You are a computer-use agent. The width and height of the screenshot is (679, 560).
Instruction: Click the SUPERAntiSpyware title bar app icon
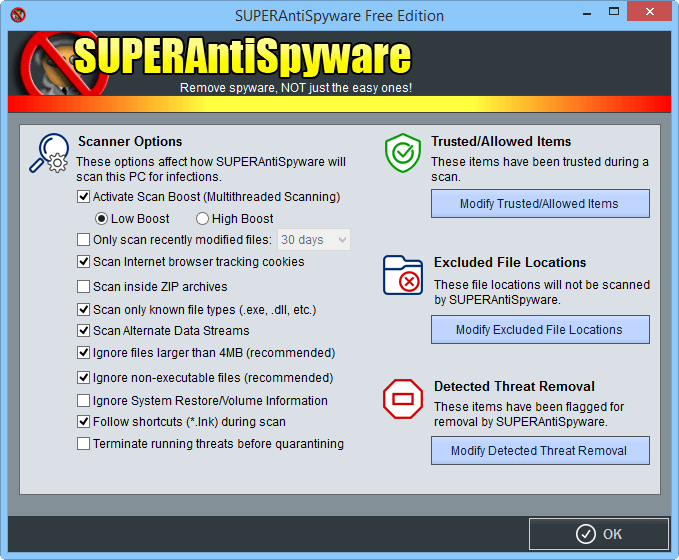click(18, 15)
